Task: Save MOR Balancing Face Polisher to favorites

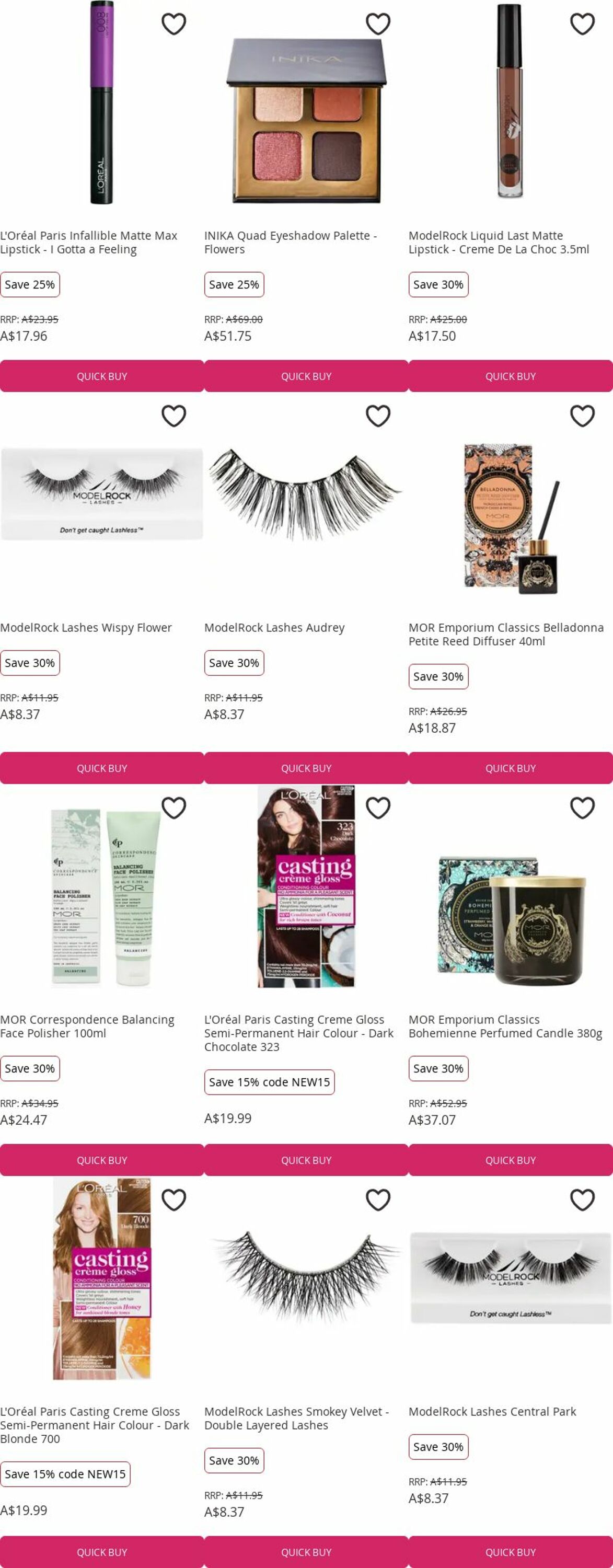Action: click(x=174, y=809)
